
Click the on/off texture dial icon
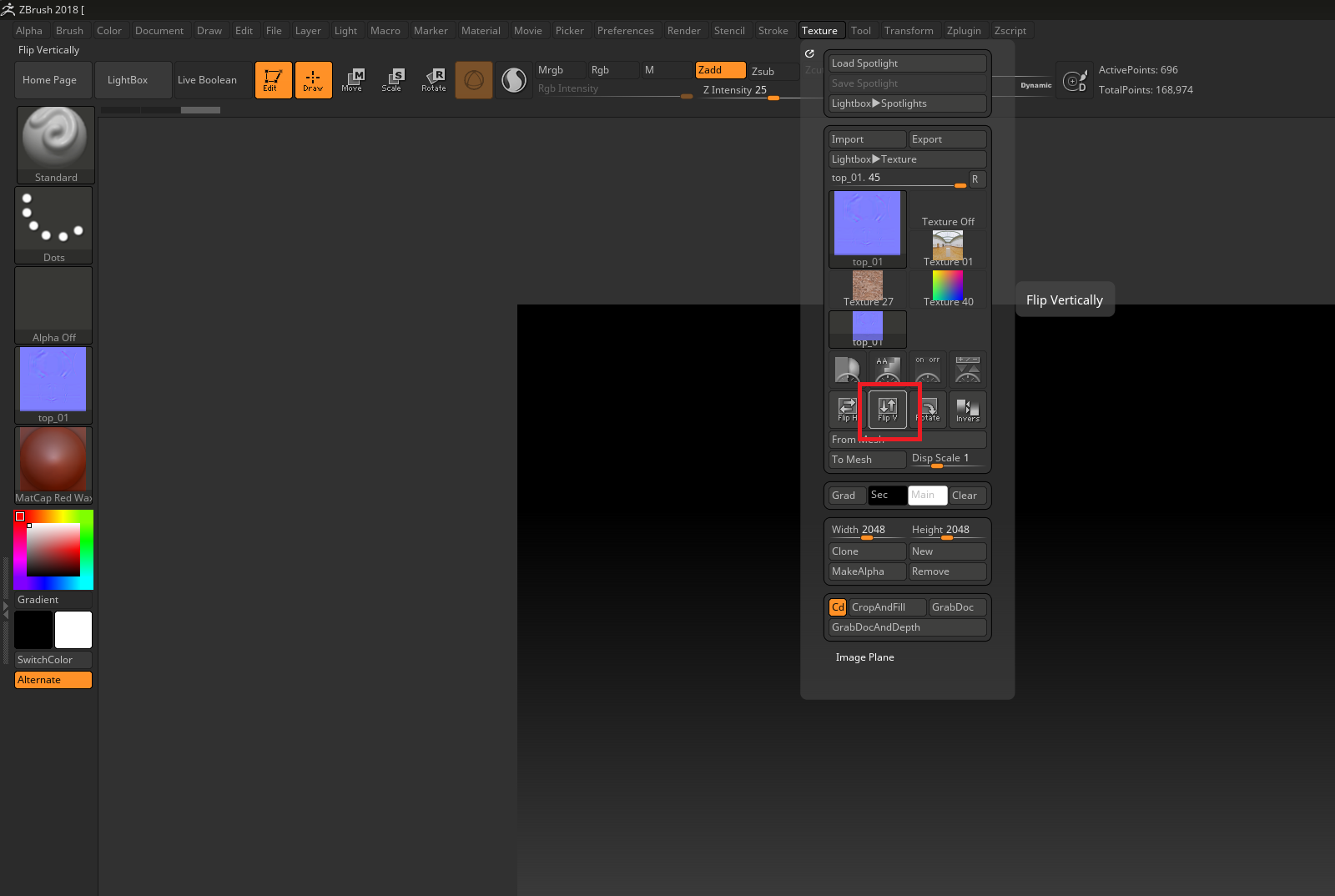(x=927, y=370)
